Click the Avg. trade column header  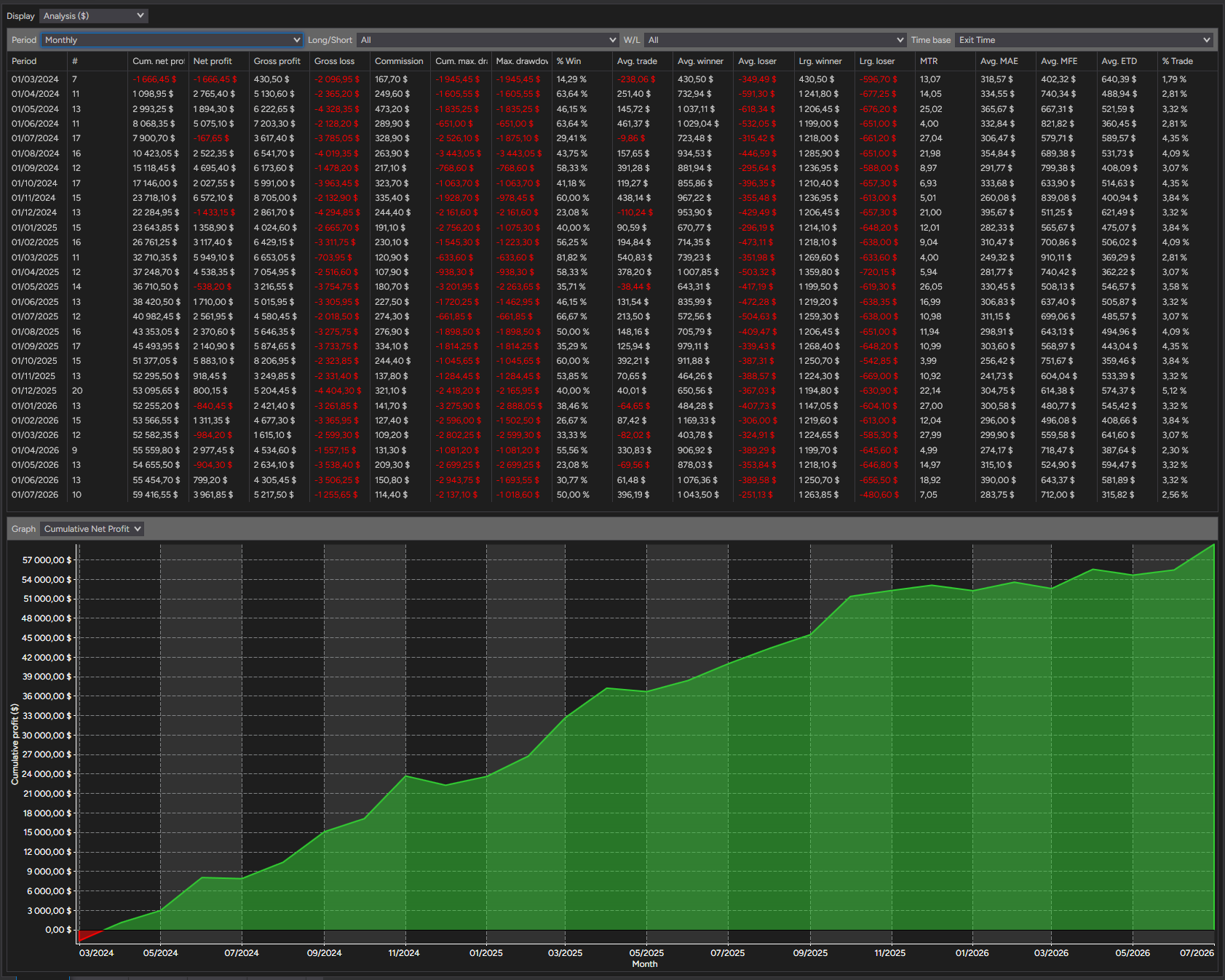643,61
